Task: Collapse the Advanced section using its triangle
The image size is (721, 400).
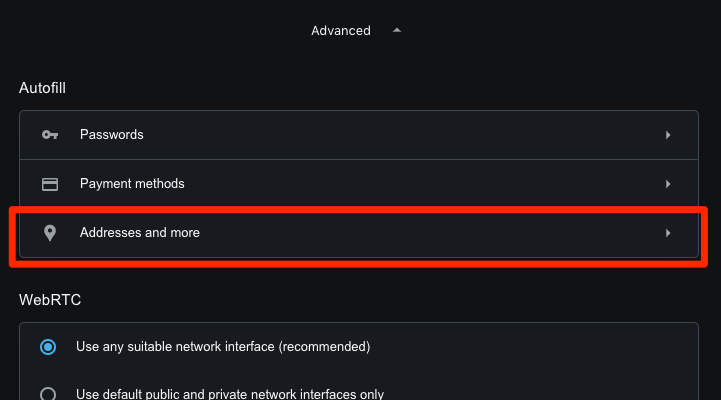Action: 397,31
